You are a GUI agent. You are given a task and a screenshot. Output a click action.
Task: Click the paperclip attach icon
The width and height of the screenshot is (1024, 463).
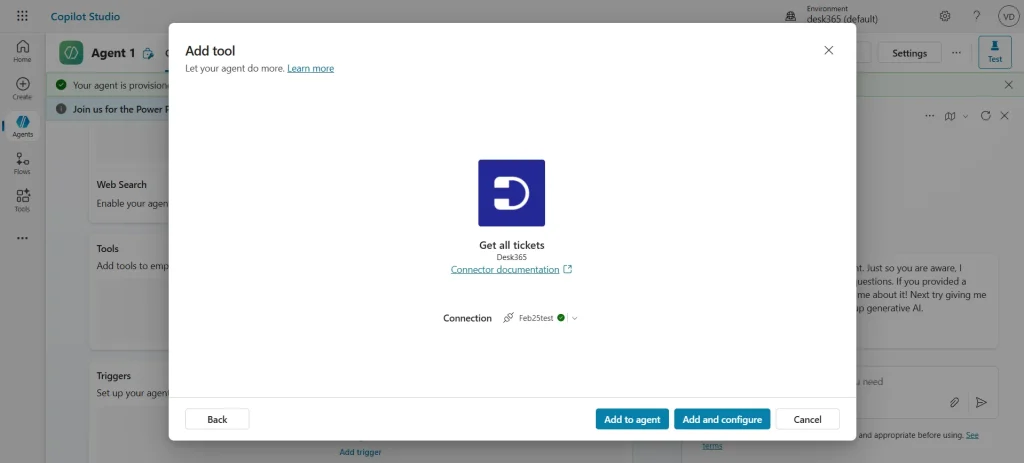(954, 402)
